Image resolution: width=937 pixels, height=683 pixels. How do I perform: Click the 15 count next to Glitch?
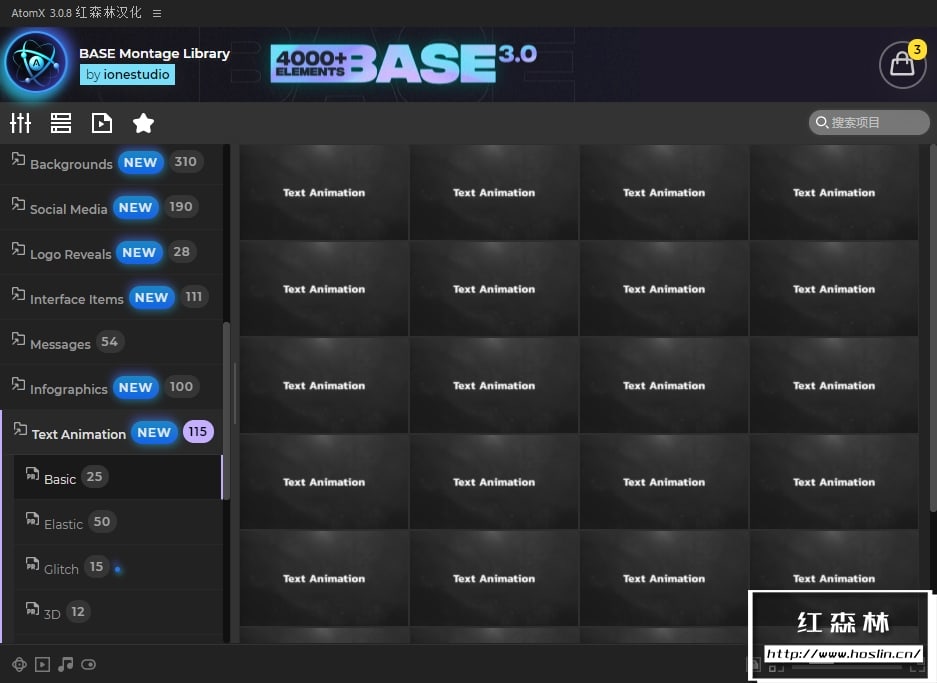coord(96,566)
